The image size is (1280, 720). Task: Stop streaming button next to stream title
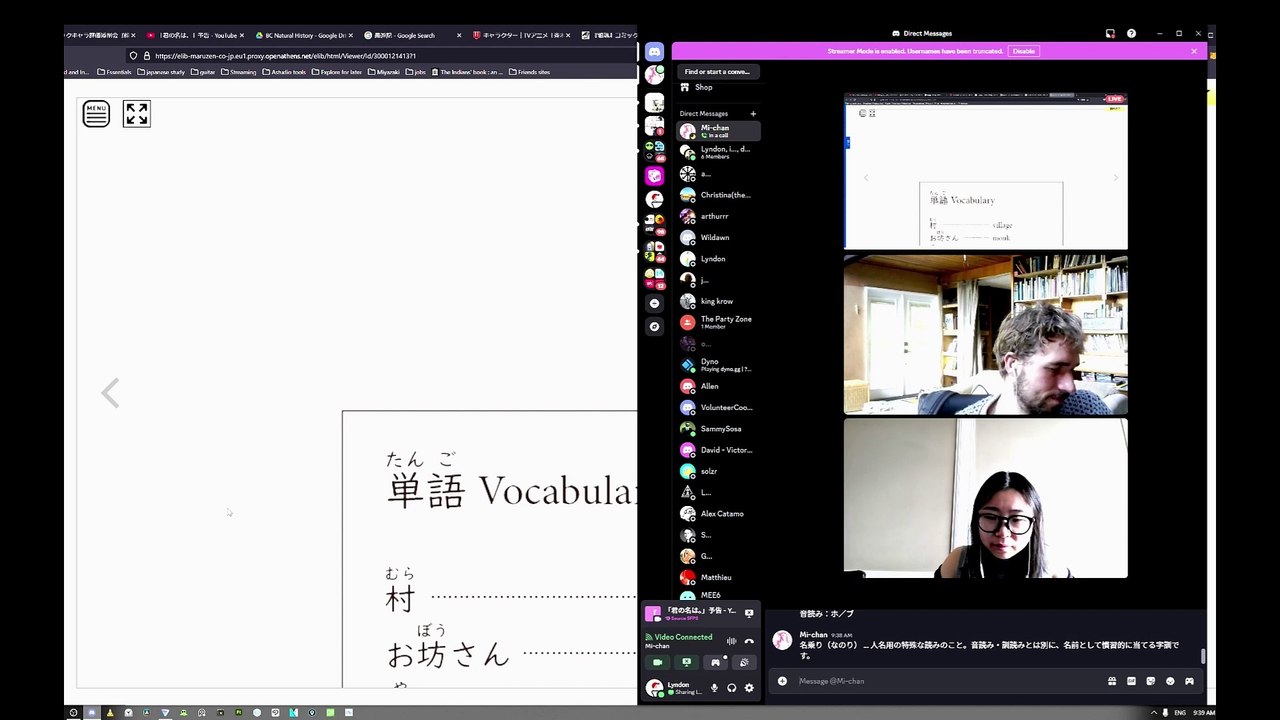(749, 613)
